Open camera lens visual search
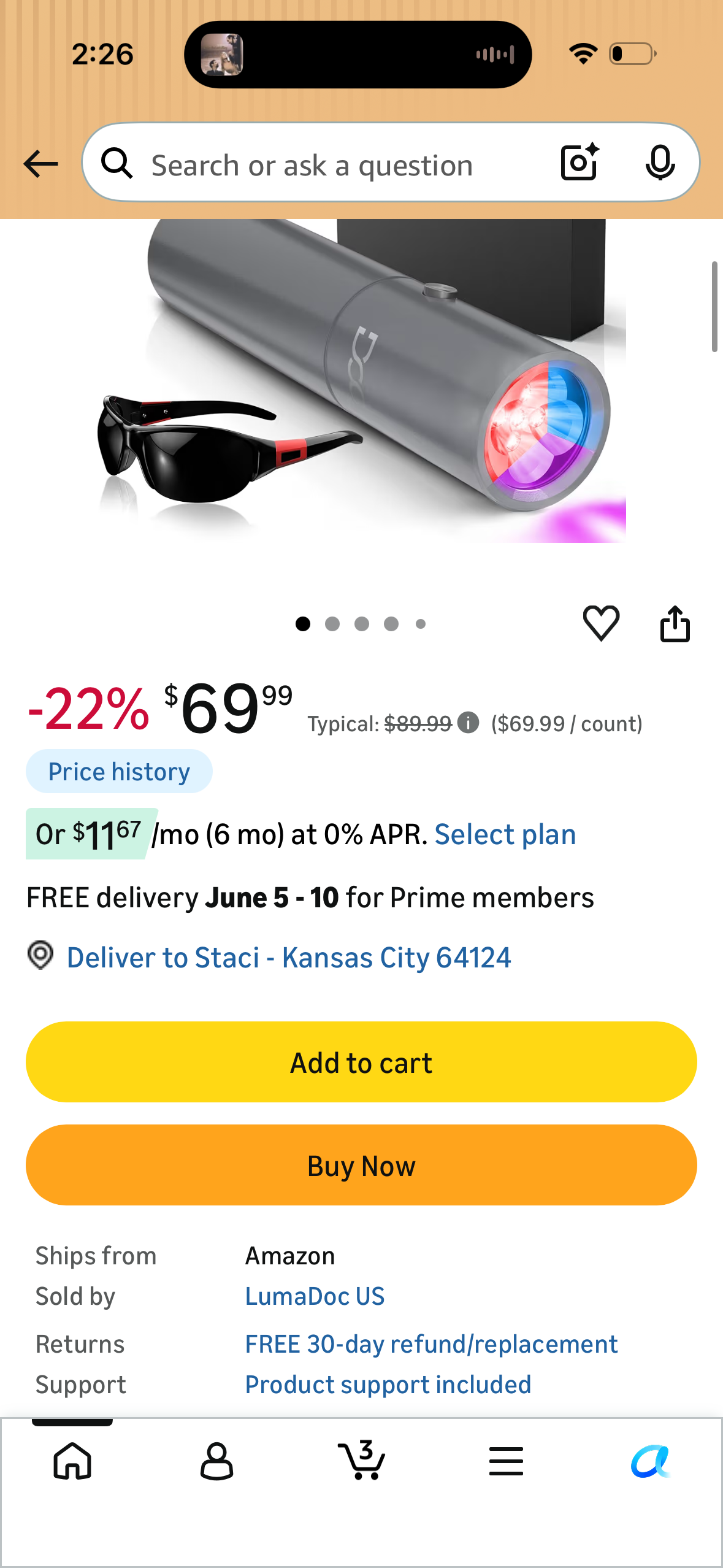This screenshot has width=723, height=1568. point(580,163)
